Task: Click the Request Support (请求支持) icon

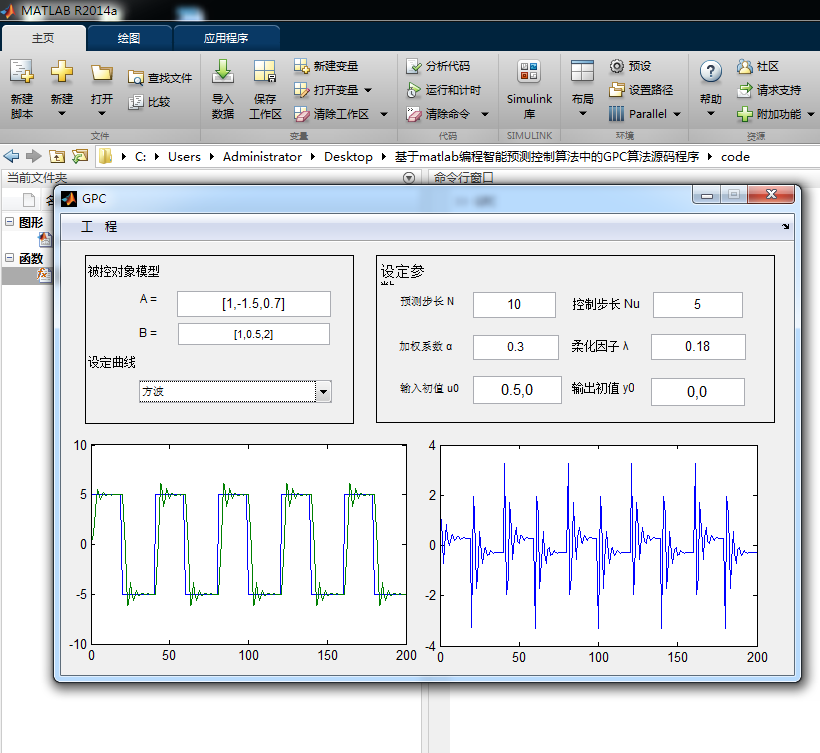Action: pos(745,90)
